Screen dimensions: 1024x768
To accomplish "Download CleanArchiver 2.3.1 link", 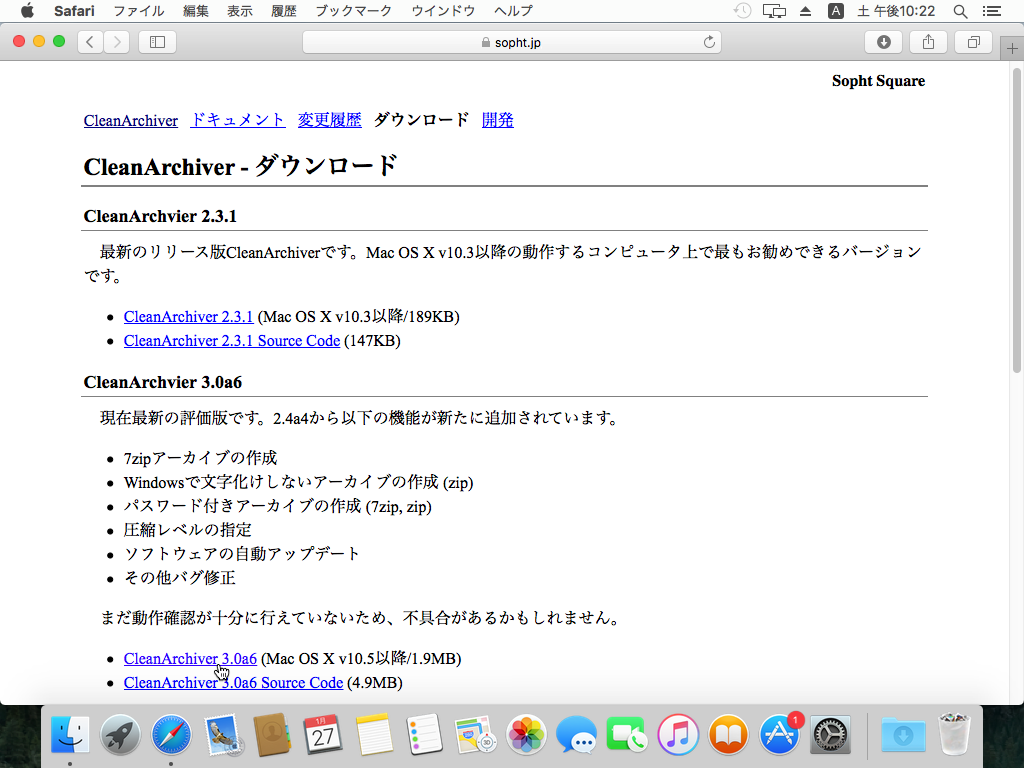I will click(188, 317).
